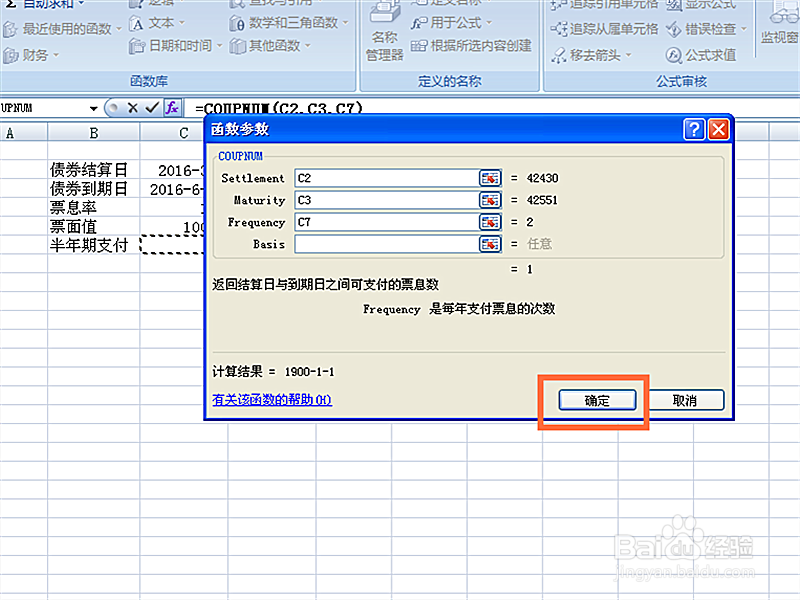Viewport: 800px width, 600px height.
Task: Click the Settlement input field
Action: [x=387, y=178]
